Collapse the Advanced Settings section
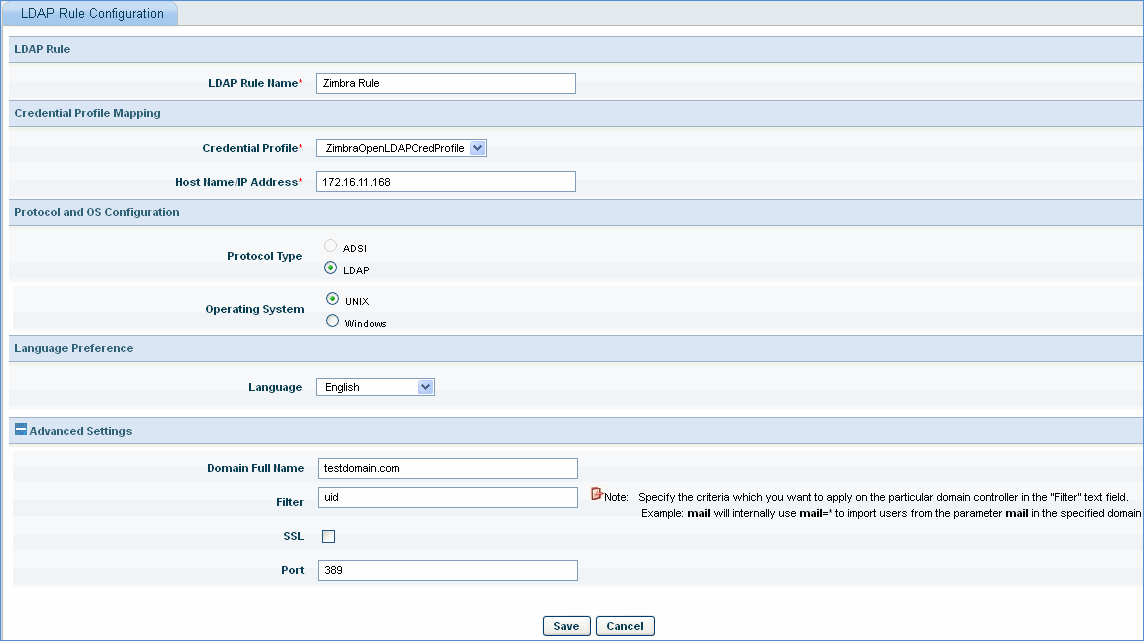Image resolution: width=1144 pixels, height=641 pixels. [21, 430]
